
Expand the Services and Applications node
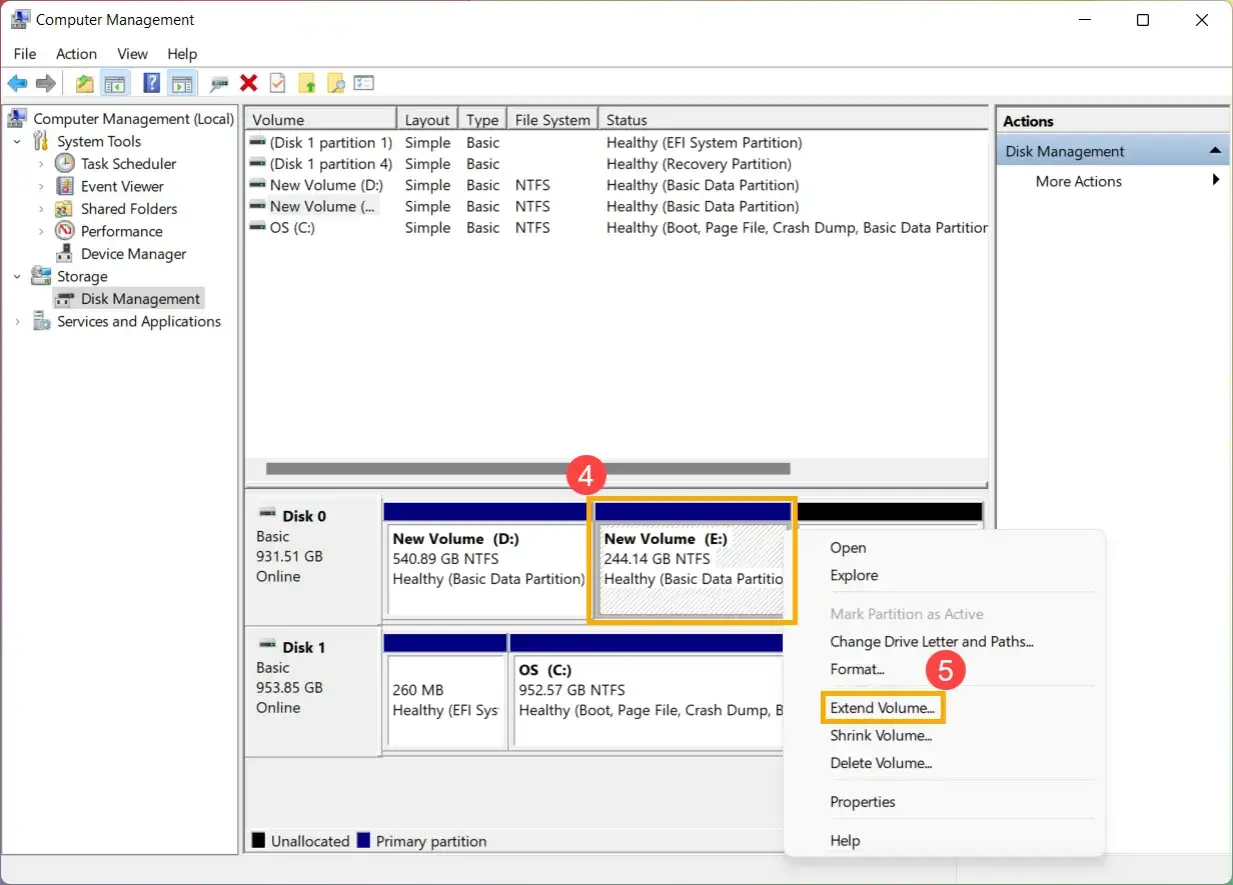pos(18,322)
